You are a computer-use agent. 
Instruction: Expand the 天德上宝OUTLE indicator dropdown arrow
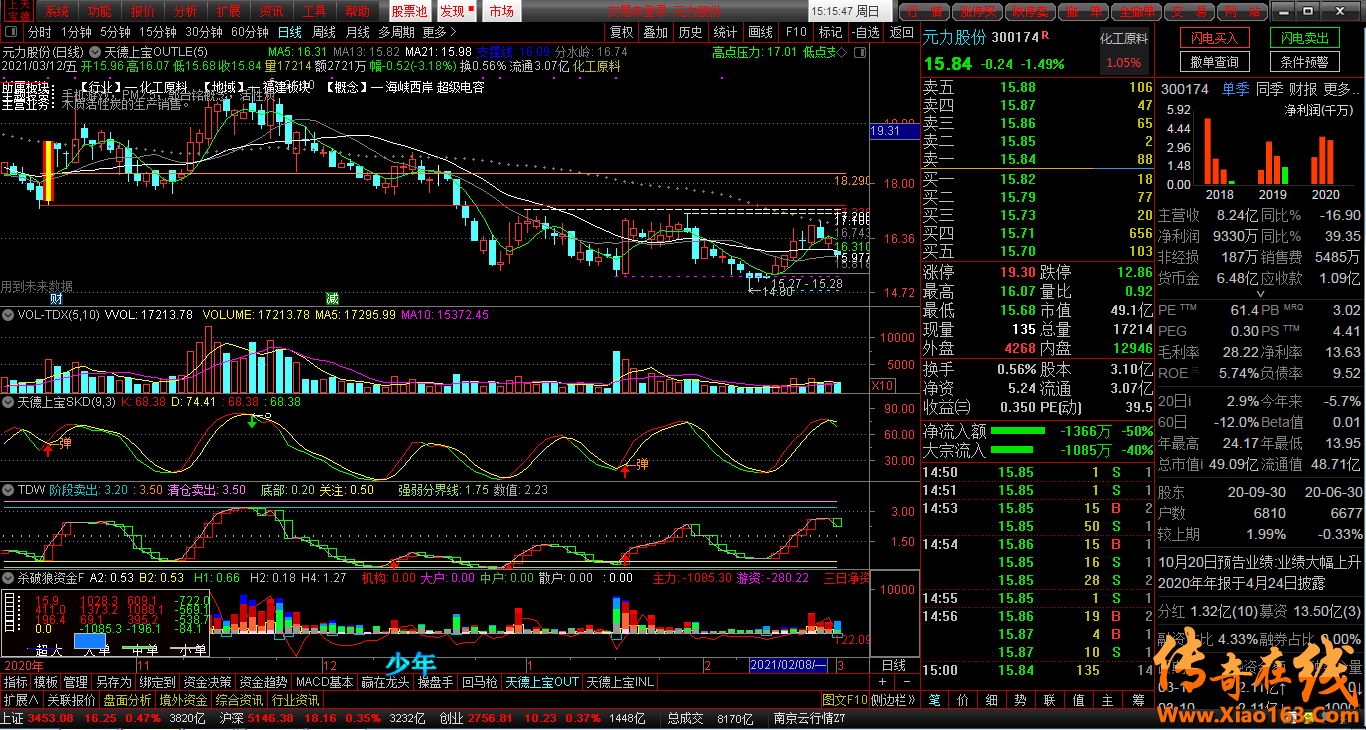pyautogui.click(x=95, y=52)
